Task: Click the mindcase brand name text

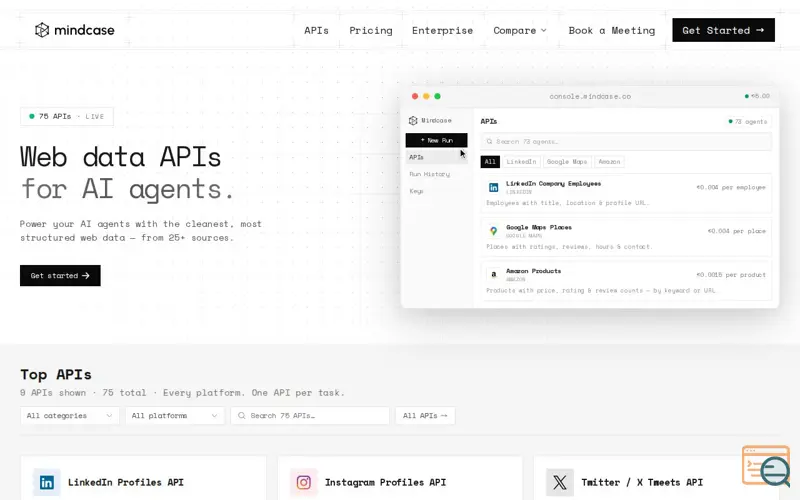Action: click(84, 31)
